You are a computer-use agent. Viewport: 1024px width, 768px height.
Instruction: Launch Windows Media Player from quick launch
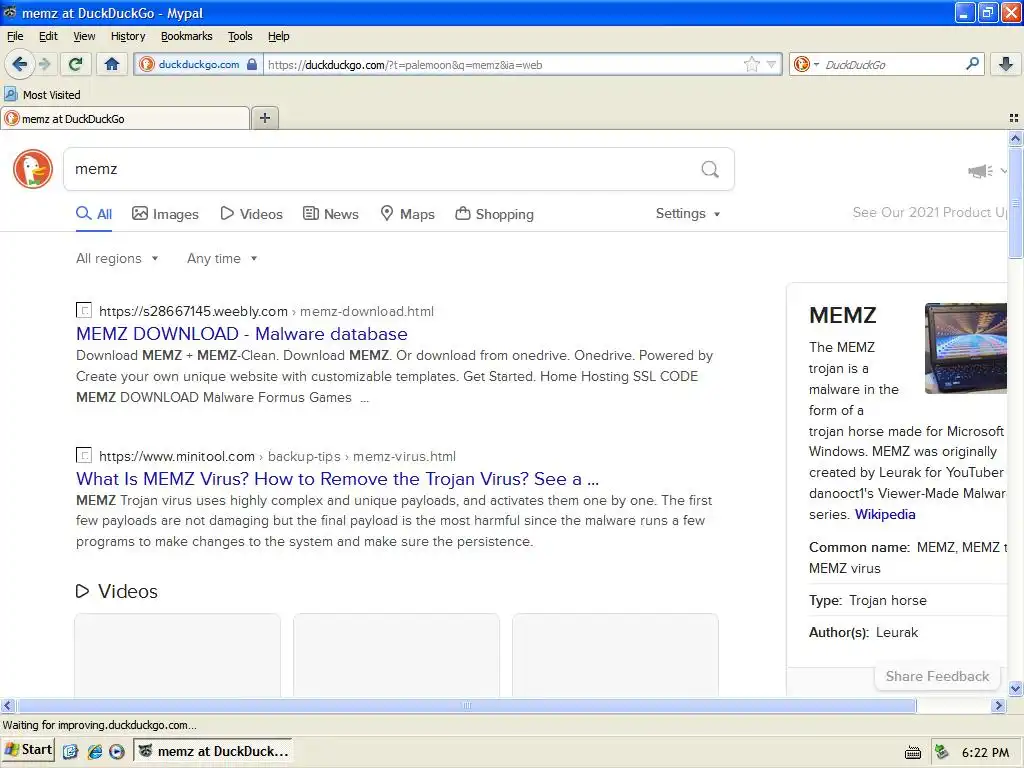[x=117, y=752]
